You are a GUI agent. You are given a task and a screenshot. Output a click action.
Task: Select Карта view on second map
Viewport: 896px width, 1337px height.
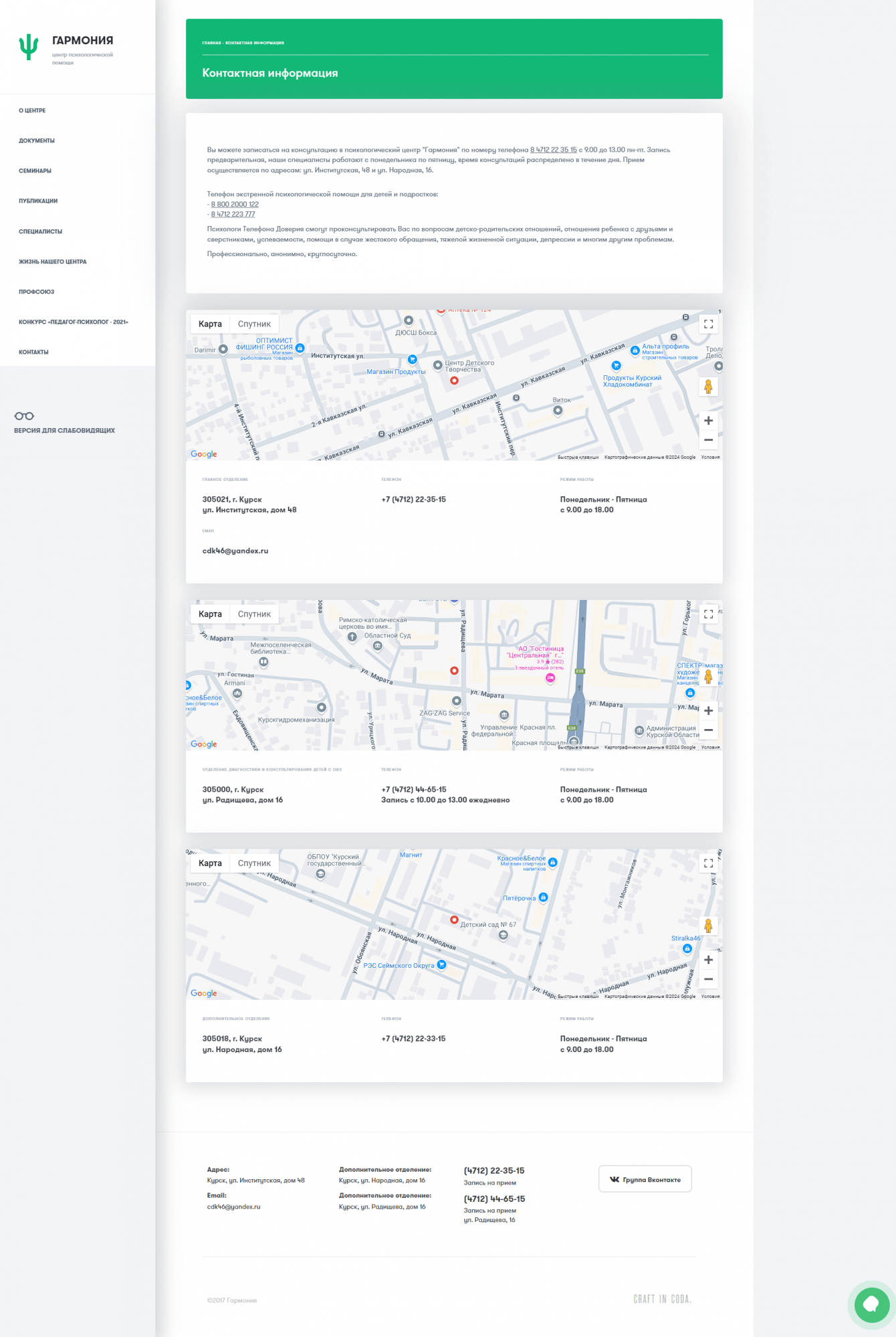point(210,614)
